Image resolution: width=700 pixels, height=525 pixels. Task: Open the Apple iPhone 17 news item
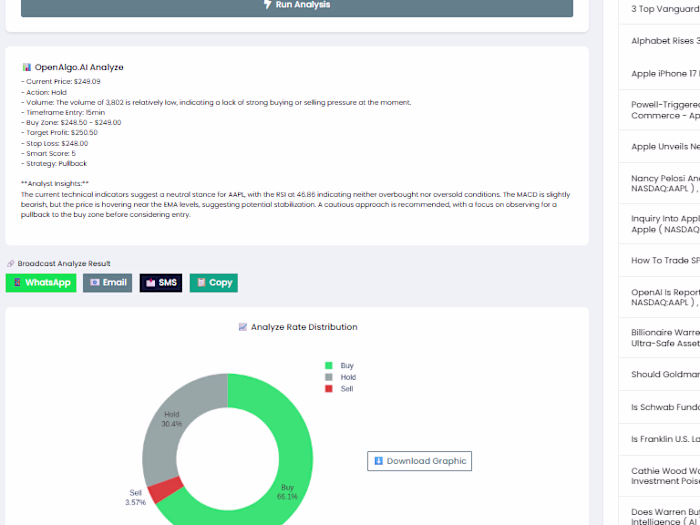click(x=665, y=74)
